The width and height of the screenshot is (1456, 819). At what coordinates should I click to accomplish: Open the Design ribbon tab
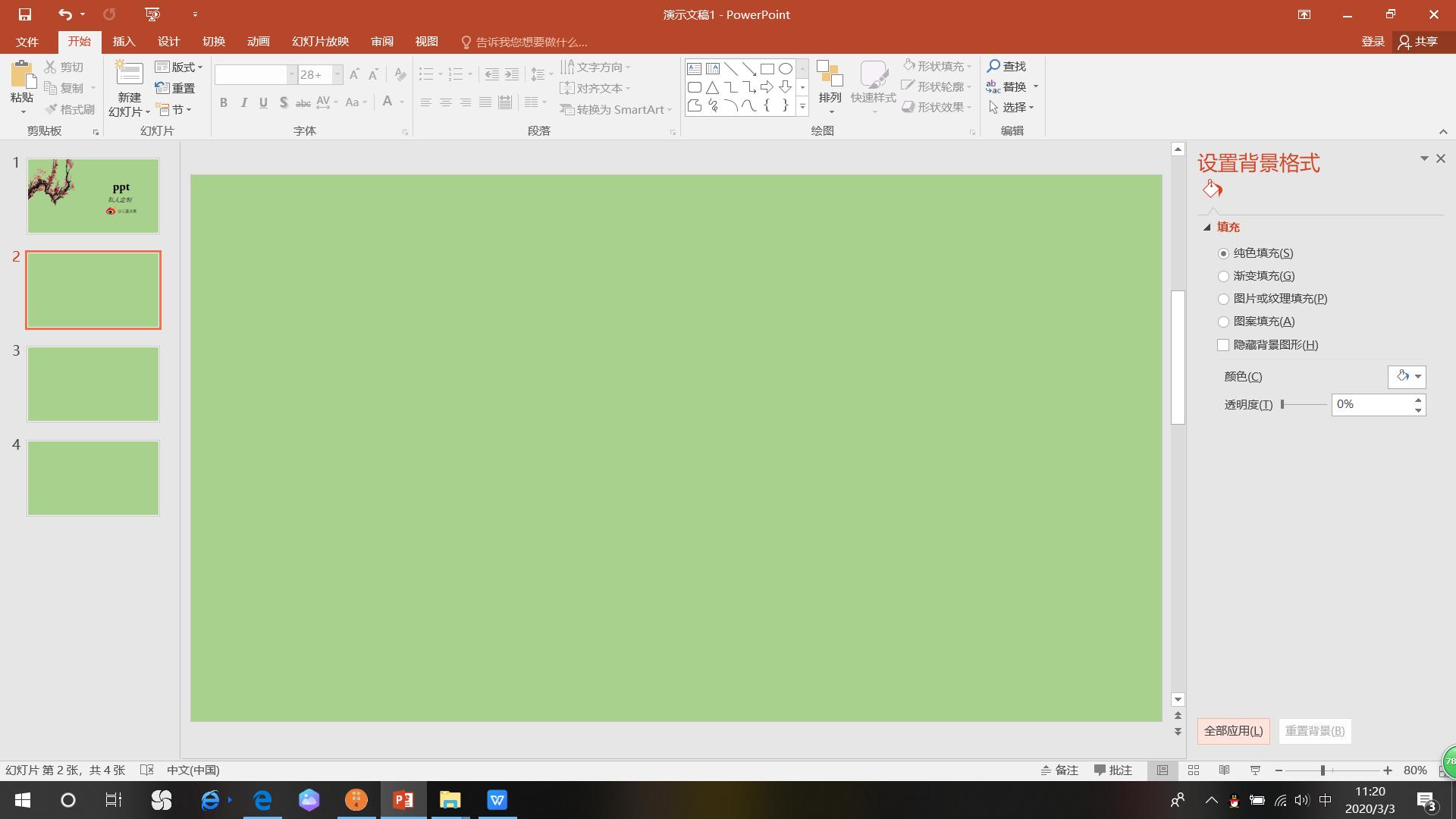(x=168, y=42)
